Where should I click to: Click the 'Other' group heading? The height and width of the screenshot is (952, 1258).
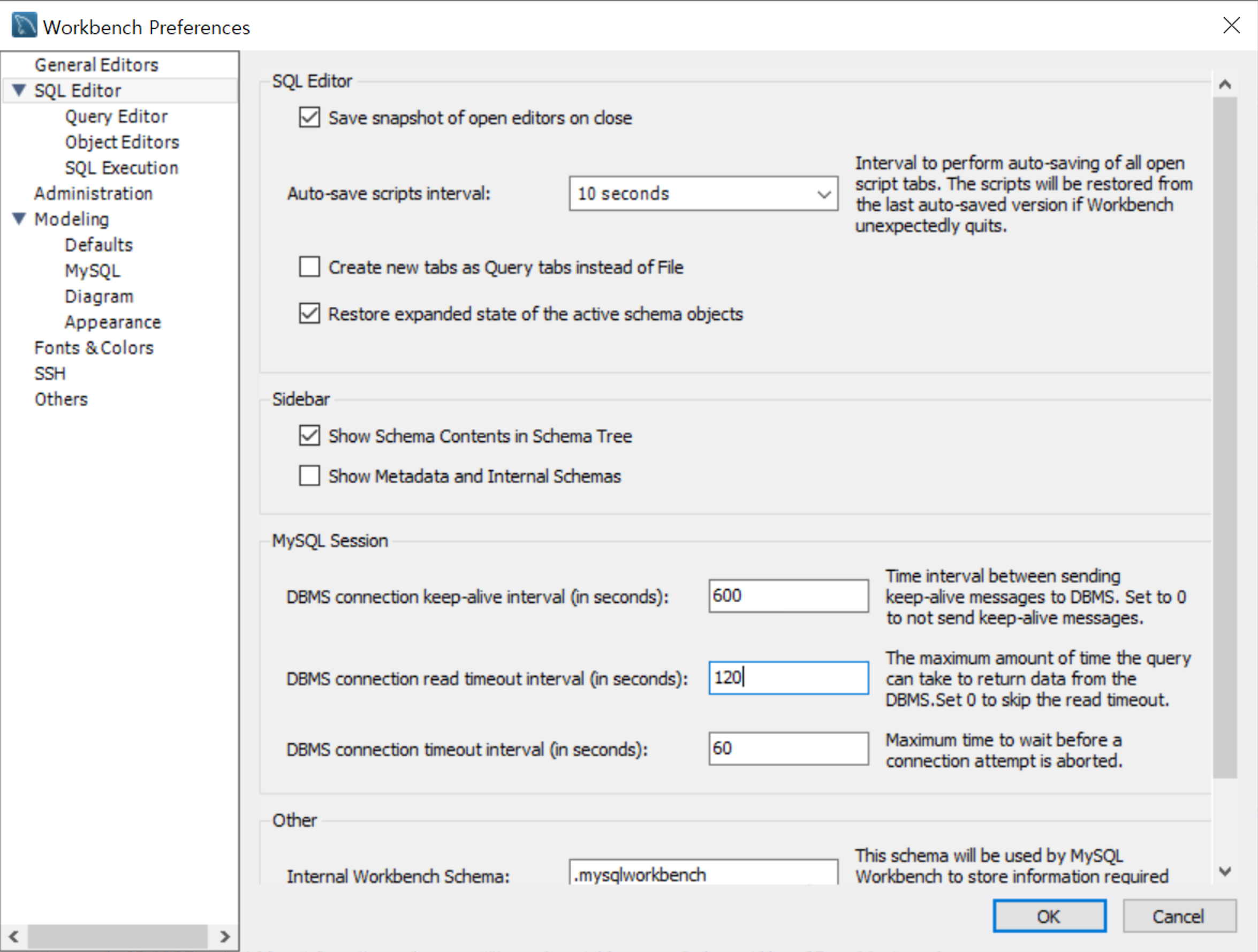[294, 820]
